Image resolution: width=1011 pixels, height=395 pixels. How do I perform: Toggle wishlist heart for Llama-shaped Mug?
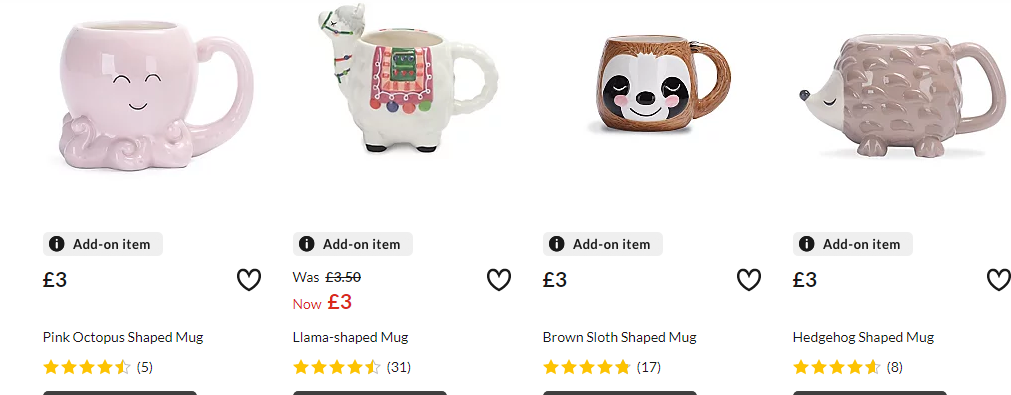(x=498, y=280)
